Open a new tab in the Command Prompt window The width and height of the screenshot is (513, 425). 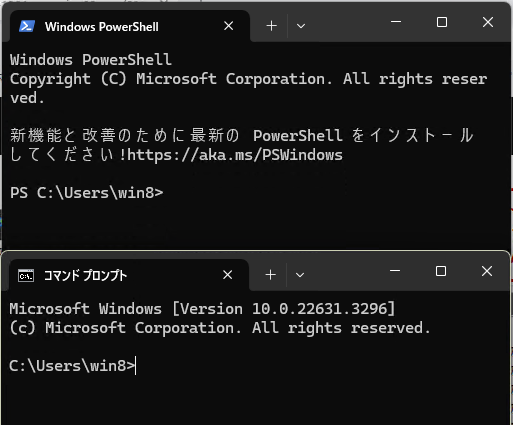tap(271, 275)
